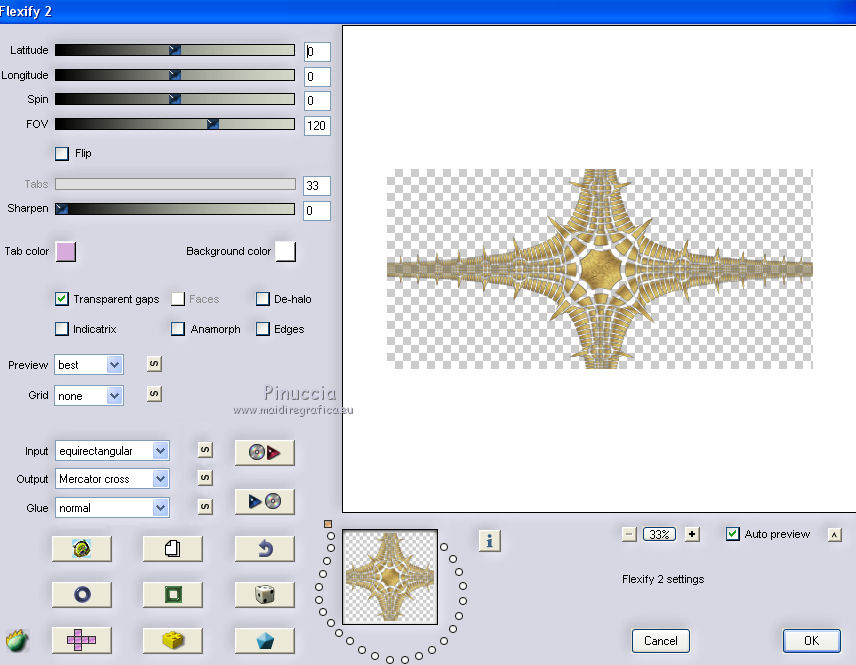The height and width of the screenshot is (665, 856).
Task: Click the yellow brick icon button
Action: 173,640
